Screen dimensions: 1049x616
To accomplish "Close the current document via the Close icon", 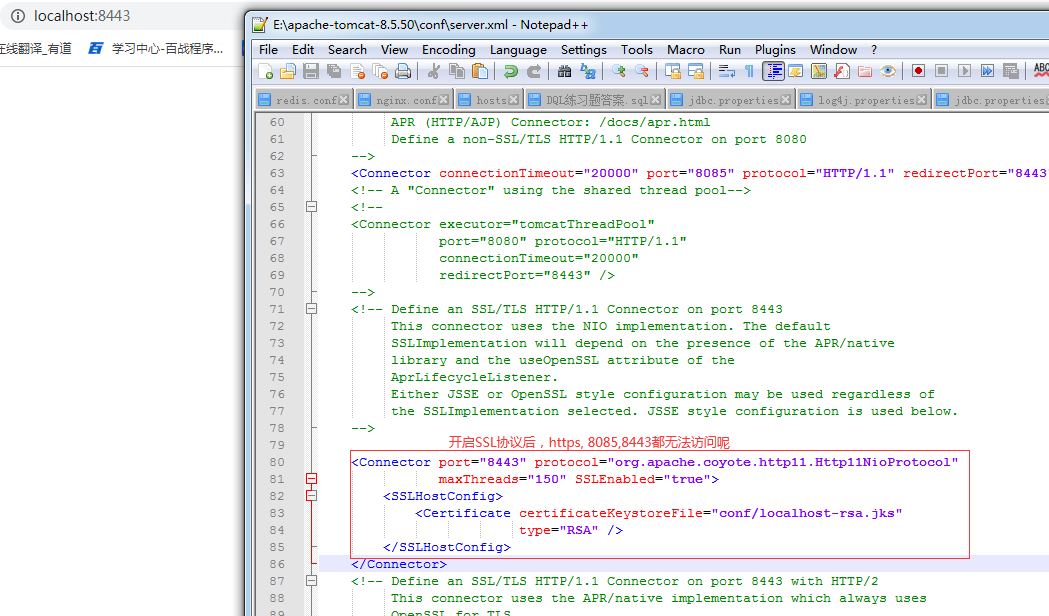I will (357, 71).
